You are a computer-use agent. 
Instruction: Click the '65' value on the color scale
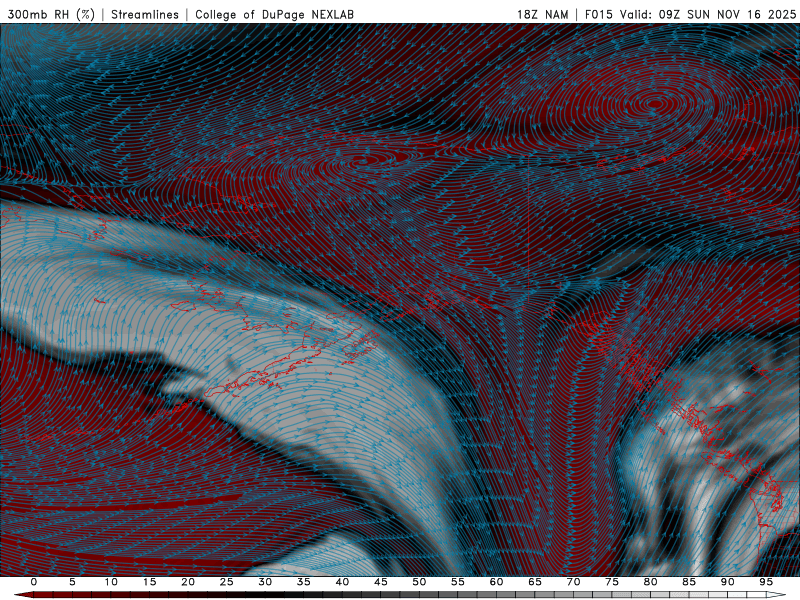pyautogui.click(x=535, y=582)
